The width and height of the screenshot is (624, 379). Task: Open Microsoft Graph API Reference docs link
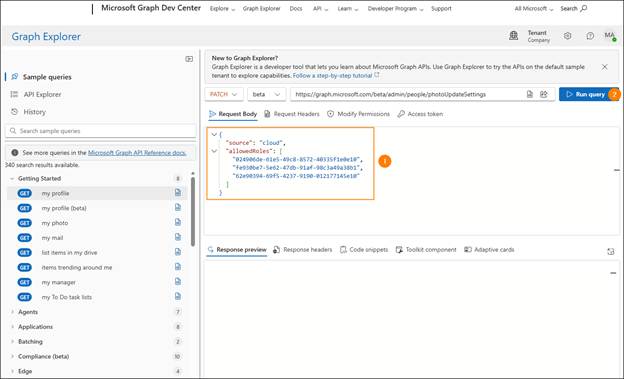click(x=137, y=152)
